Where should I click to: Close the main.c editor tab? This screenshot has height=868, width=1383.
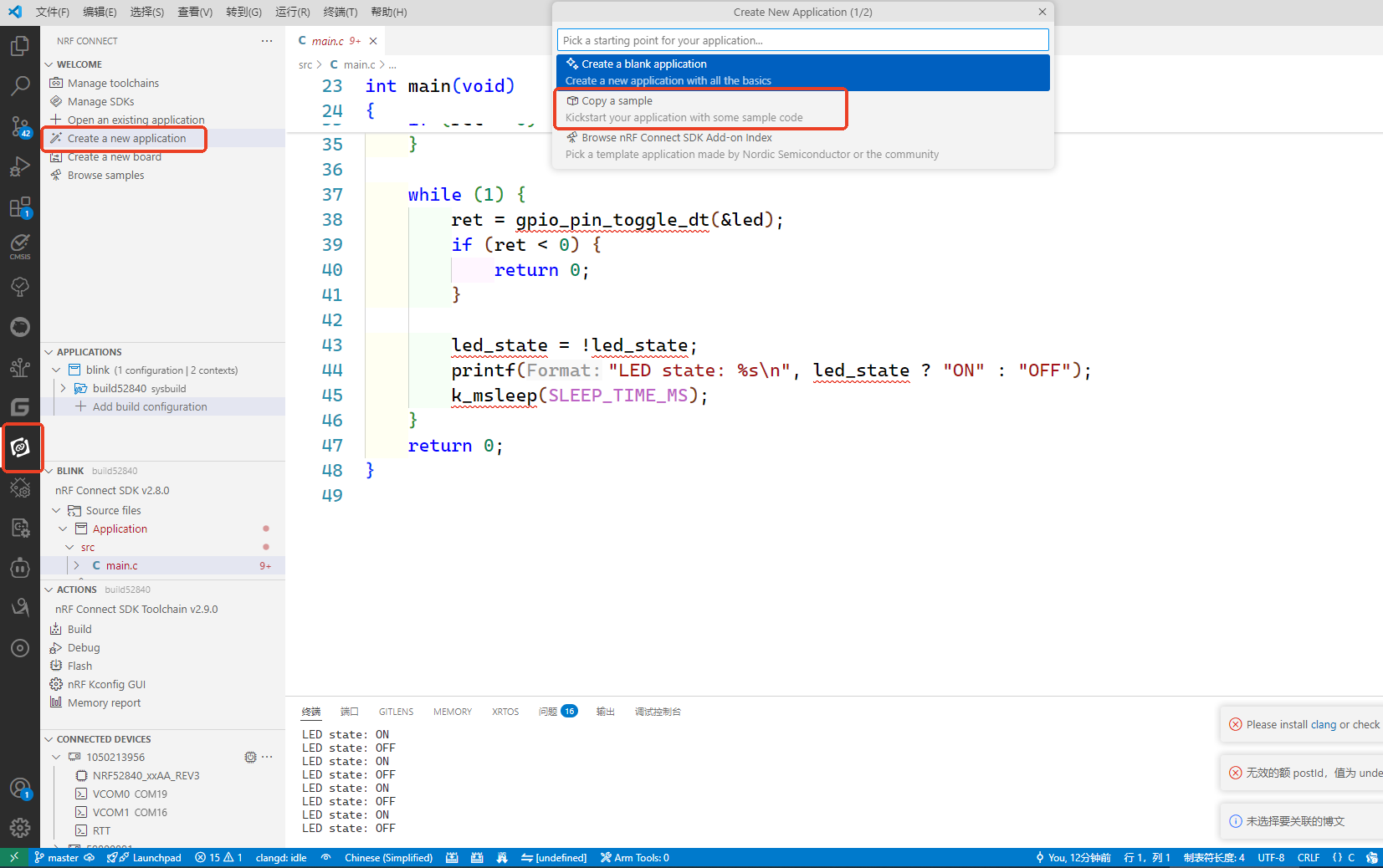[x=373, y=41]
